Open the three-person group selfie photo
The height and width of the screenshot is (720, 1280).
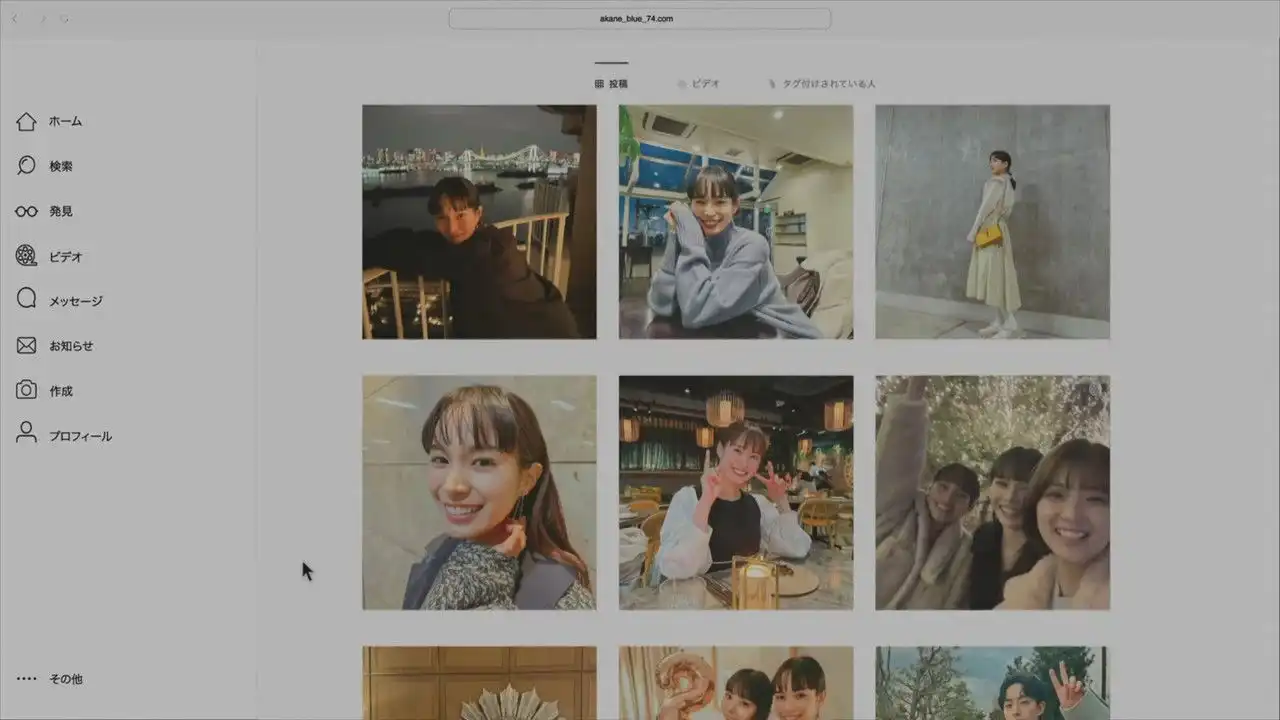pyautogui.click(x=992, y=492)
